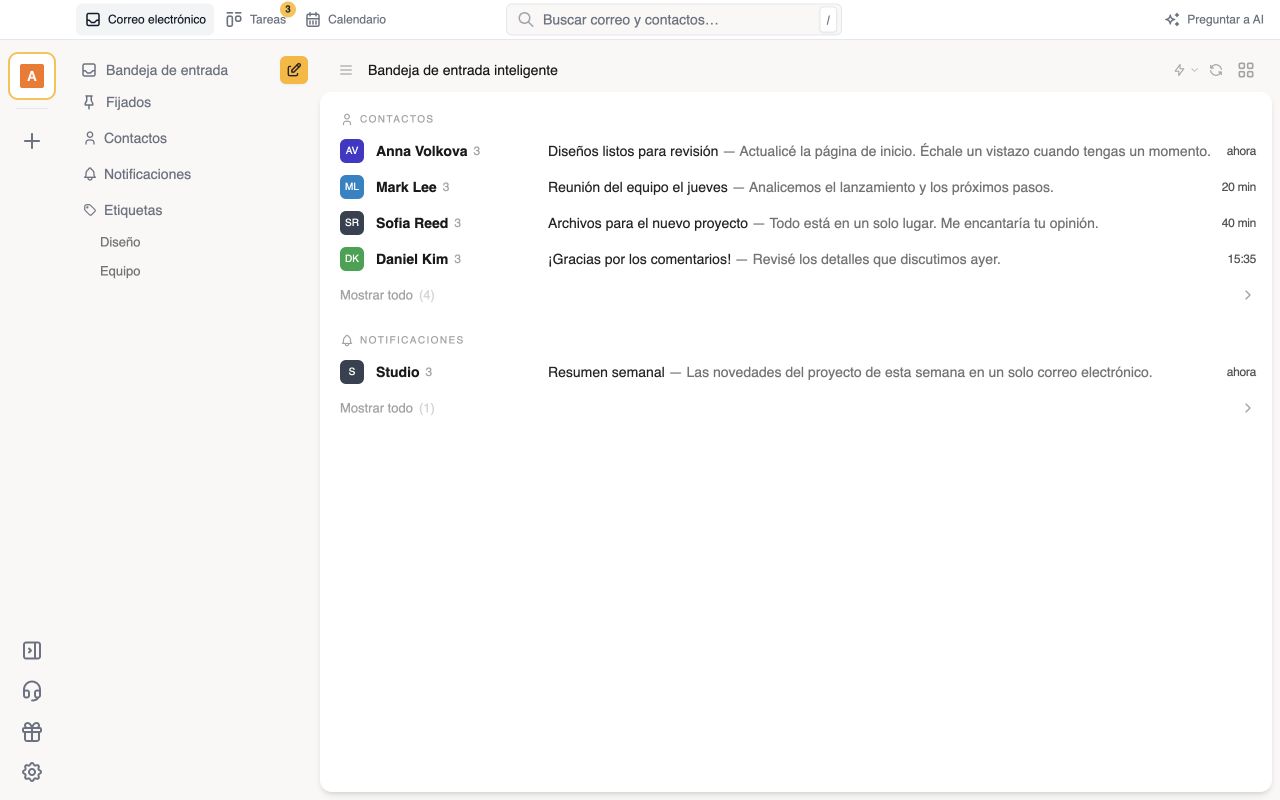Screen dimensions: 1280x800
Task: Open the 'Resumen semanal' email
Action: click(798, 372)
